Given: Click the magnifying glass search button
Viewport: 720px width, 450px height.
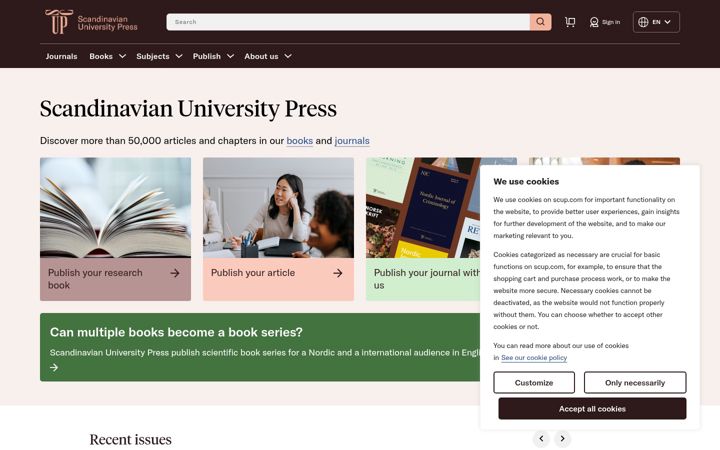Looking at the screenshot, I should (x=540, y=22).
